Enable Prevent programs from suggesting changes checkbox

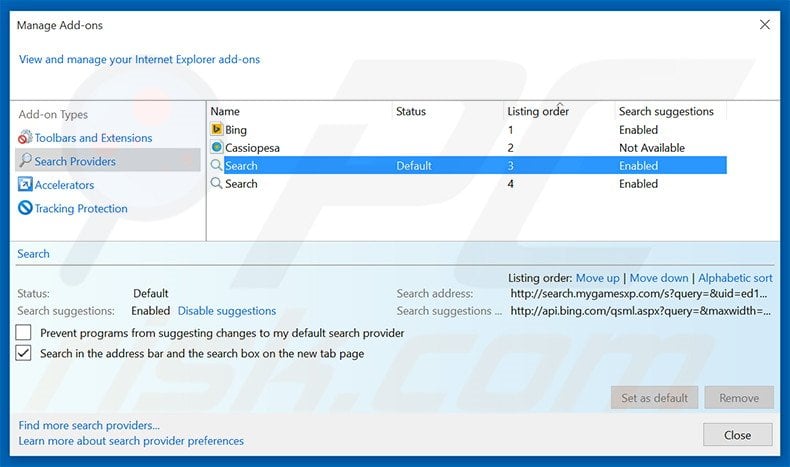point(23,332)
